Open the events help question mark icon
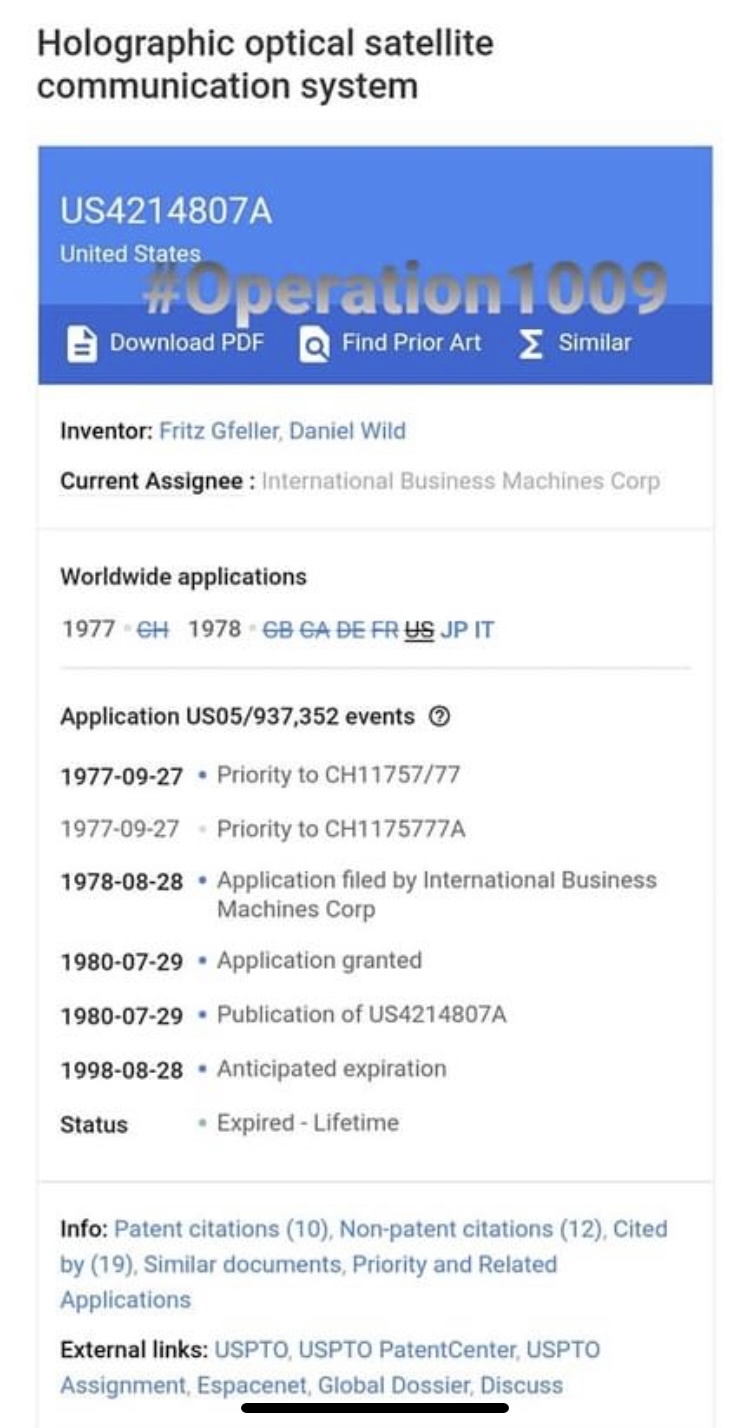The image size is (750, 1428). 440,716
